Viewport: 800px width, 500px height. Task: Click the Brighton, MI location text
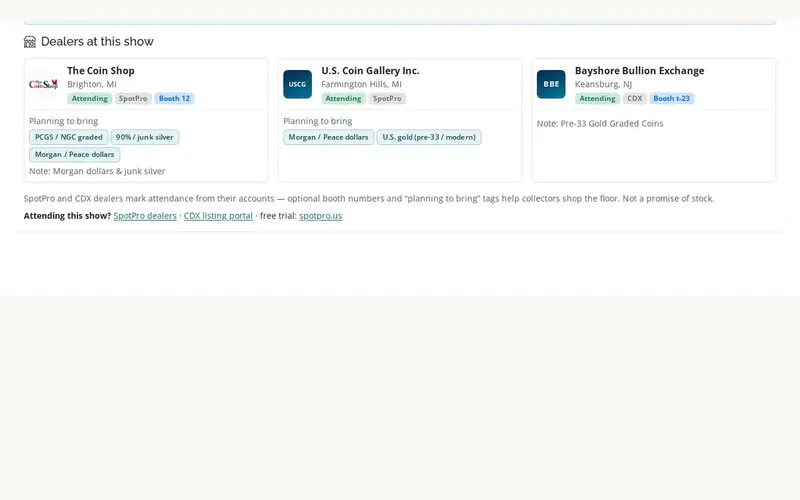(x=92, y=84)
